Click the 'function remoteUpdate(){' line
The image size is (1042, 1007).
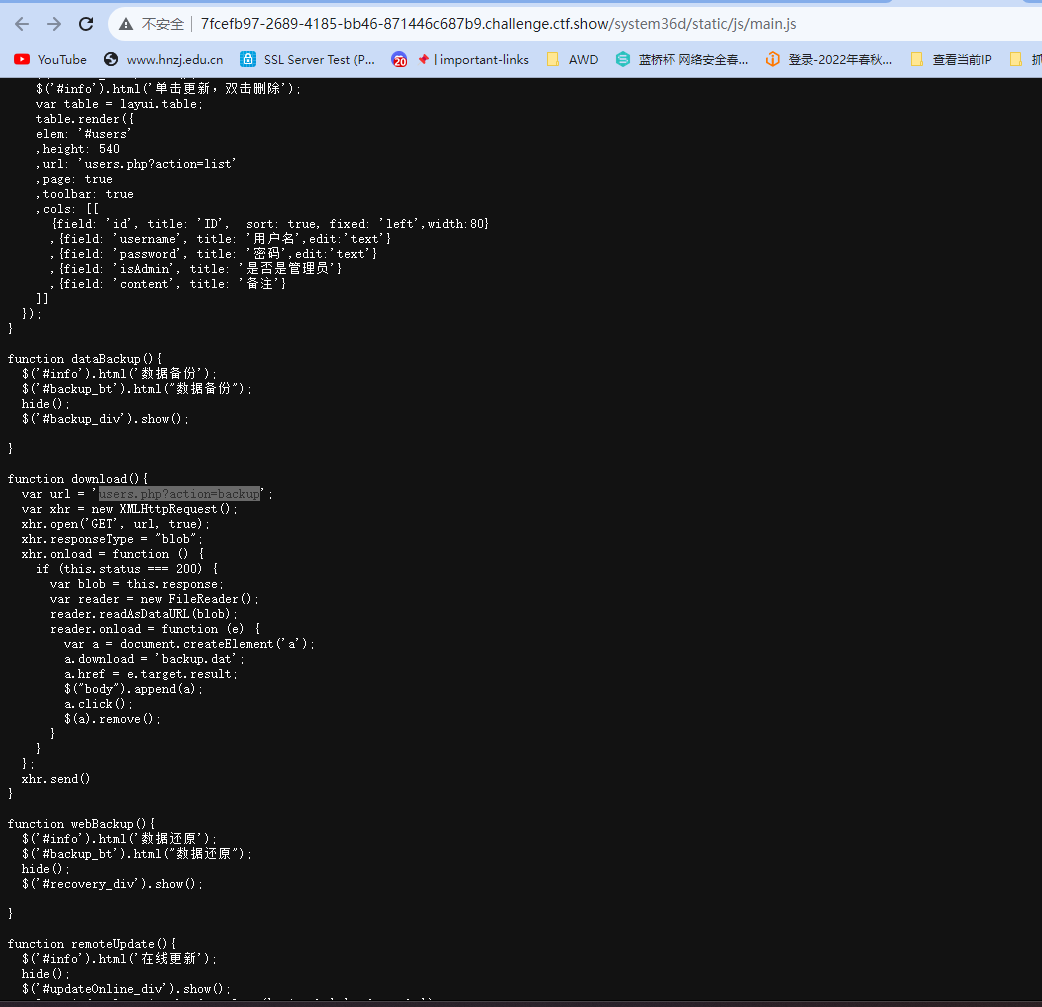tap(92, 944)
